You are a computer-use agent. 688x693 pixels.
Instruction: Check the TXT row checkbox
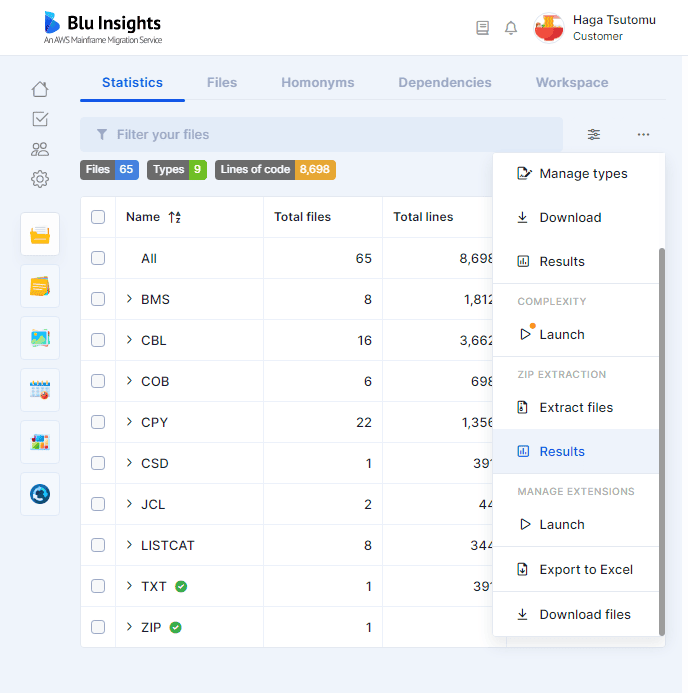click(x=98, y=586)
